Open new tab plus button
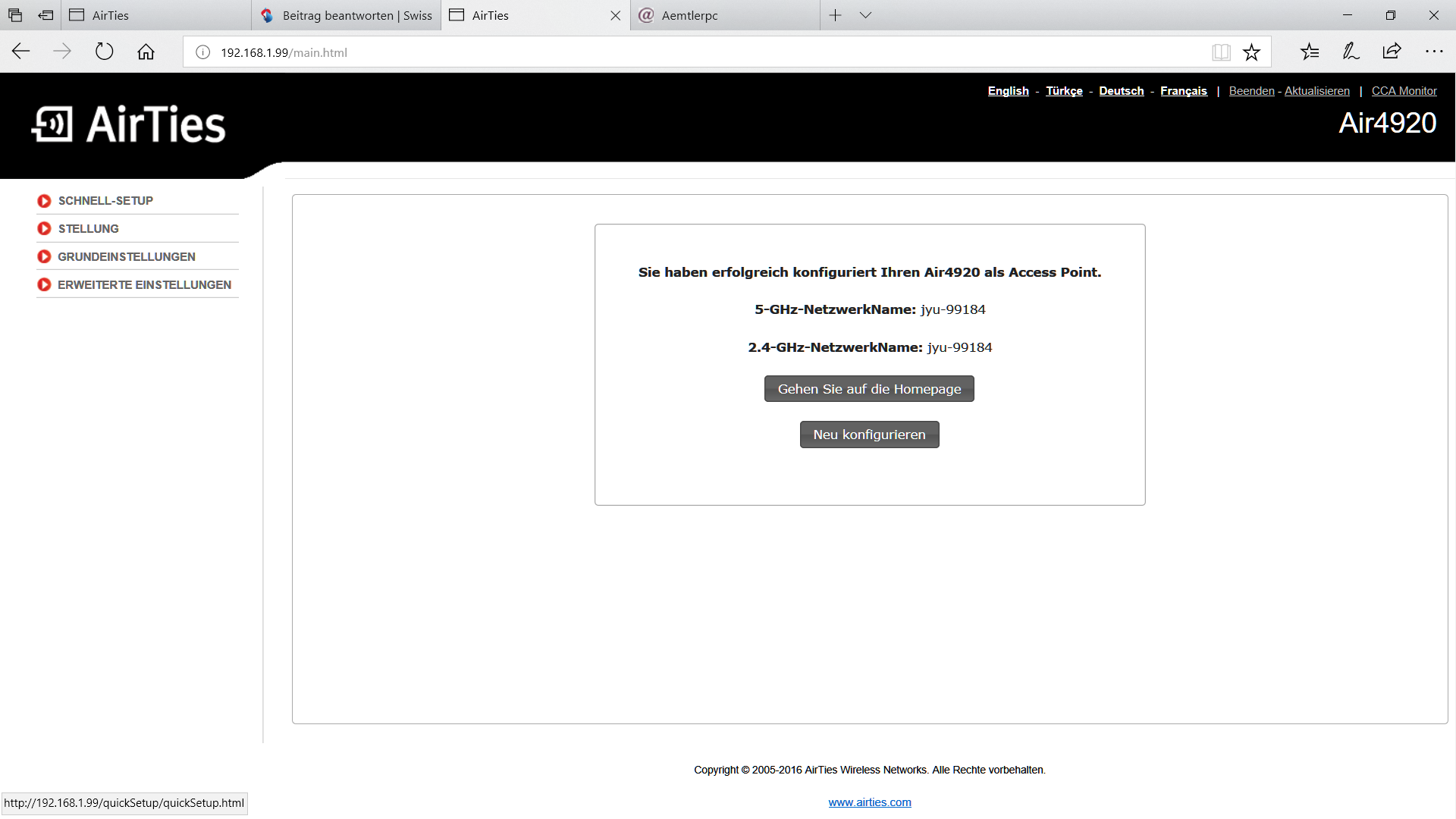The height and width of the screenshot is (819, 1456). coord(835,15)
